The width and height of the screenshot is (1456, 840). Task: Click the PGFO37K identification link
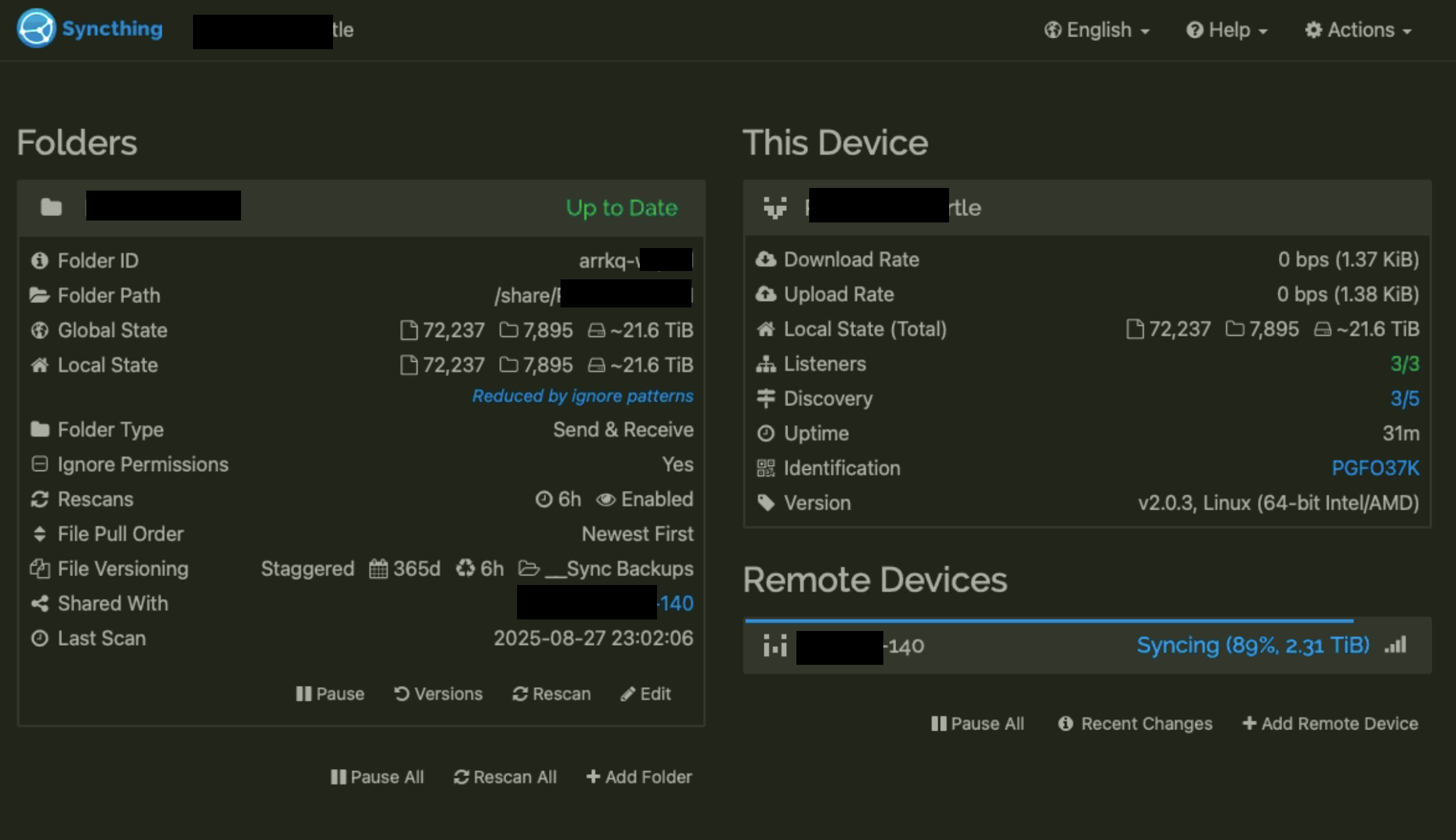1375,468
